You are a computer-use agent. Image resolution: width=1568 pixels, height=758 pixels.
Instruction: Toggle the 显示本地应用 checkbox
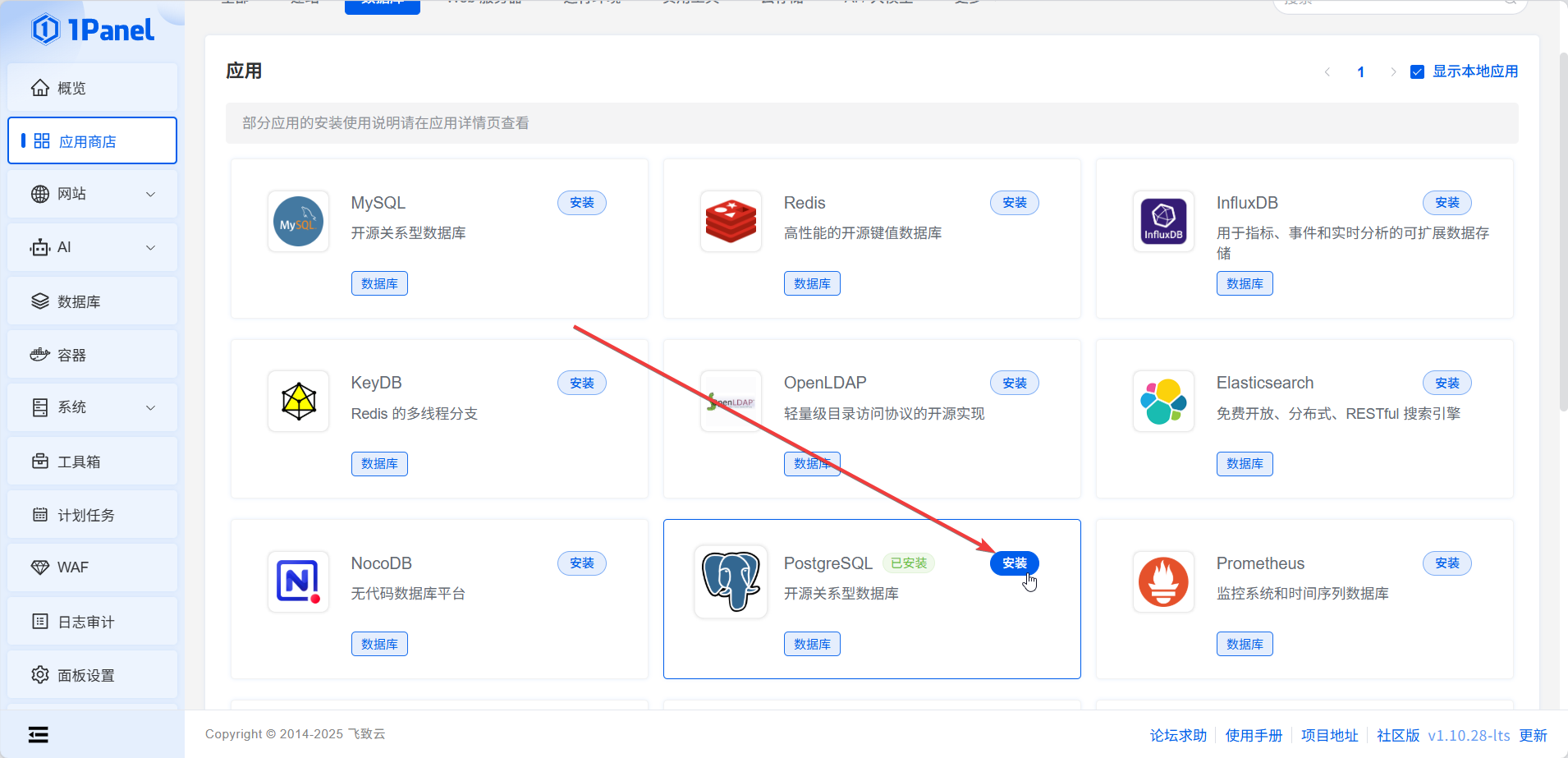tap(1417, 72)
